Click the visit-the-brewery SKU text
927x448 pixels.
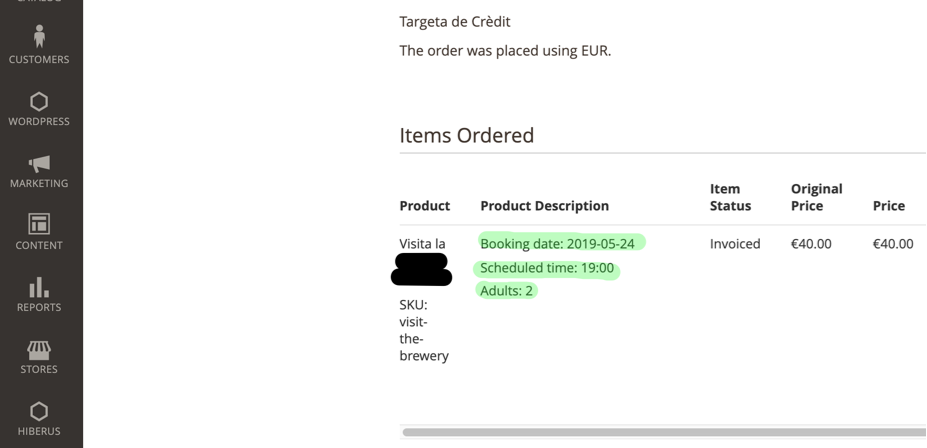[424, 339]
